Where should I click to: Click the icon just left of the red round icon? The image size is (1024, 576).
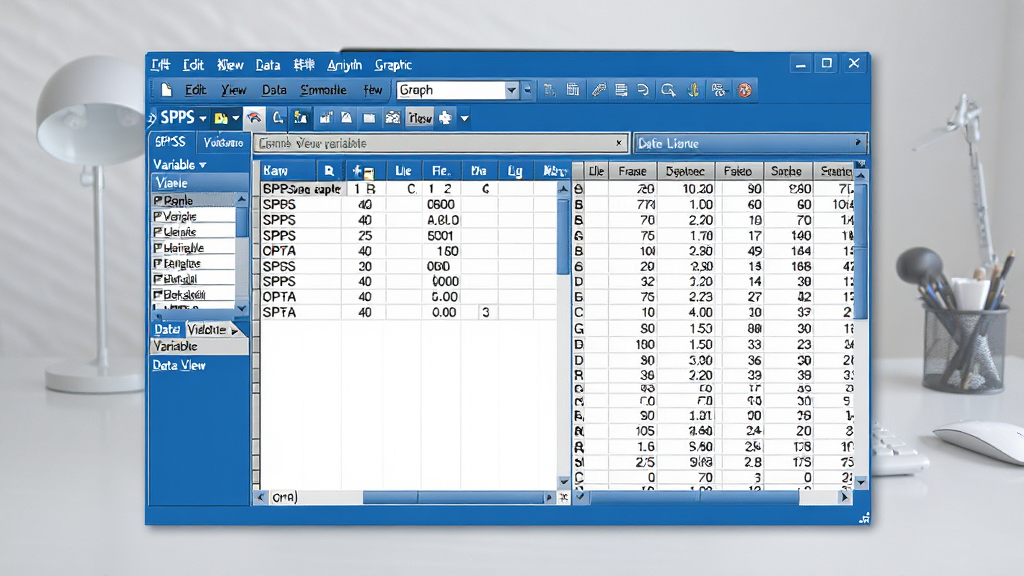tap(719, 90)
